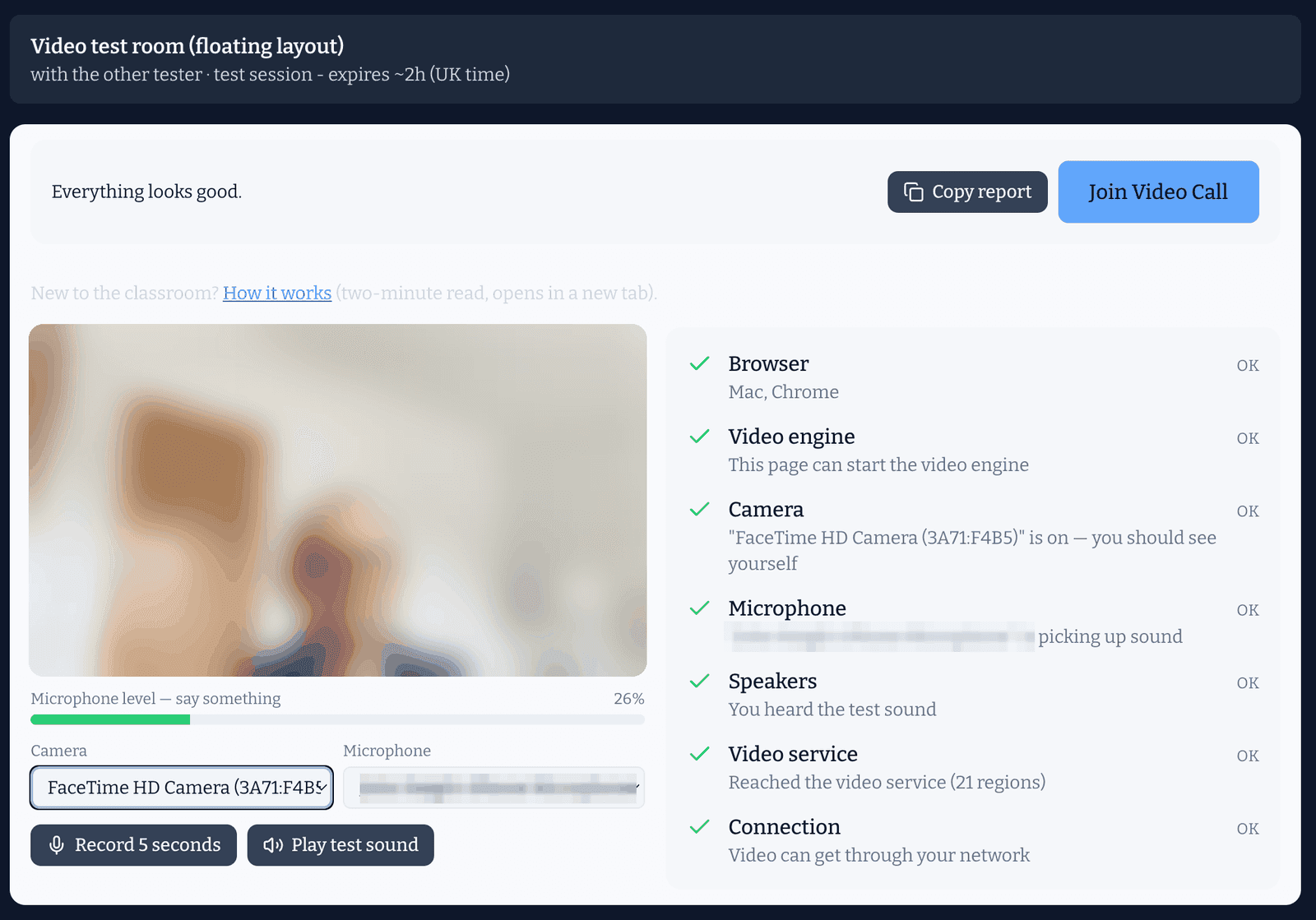Click the OK status for Browser
Viewport: 1316px width, 920px height.
point(1248,365)
